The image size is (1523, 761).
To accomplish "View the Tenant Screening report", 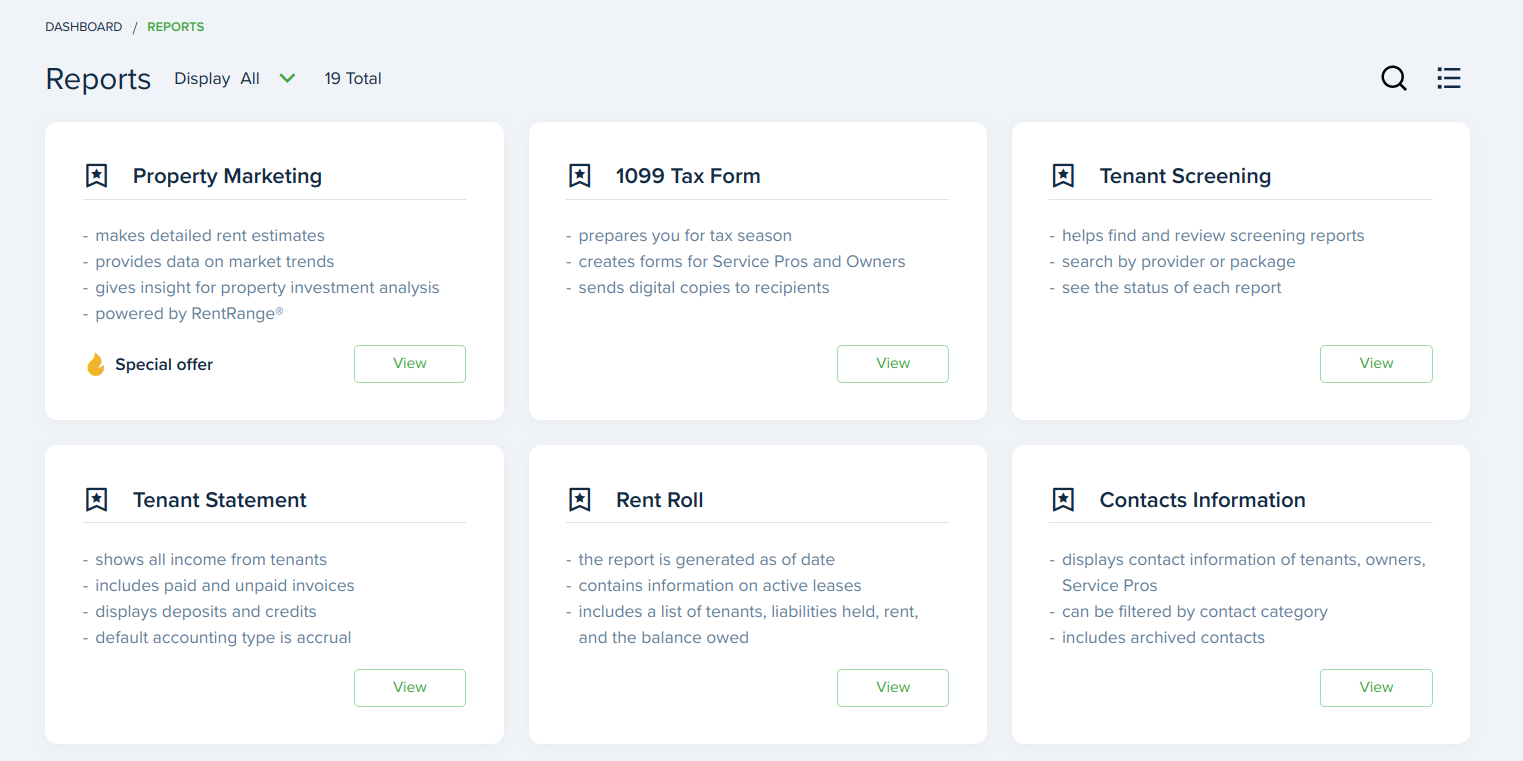I will 1375,364.
